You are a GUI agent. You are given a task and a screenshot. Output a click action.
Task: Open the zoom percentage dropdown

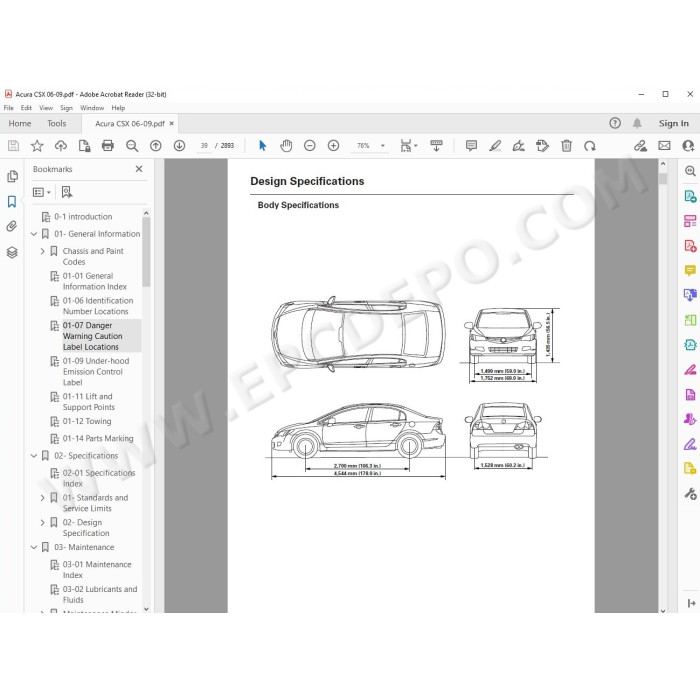pos(383,146)
